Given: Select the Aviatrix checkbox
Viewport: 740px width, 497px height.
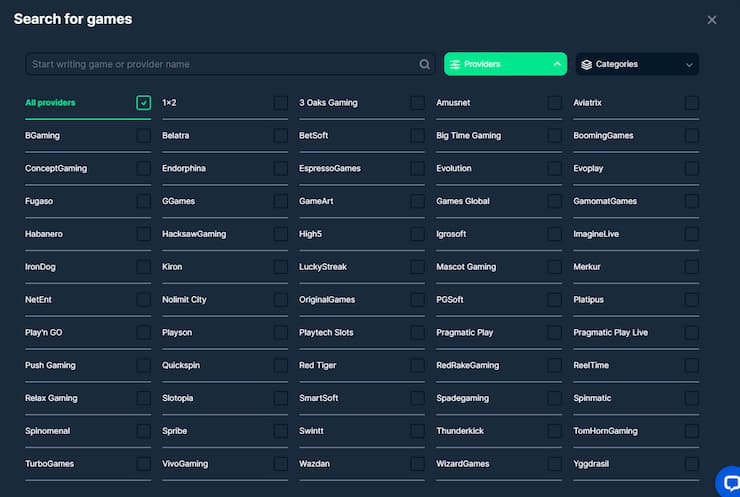Looking at the screenshot, I should coord(691,102).
